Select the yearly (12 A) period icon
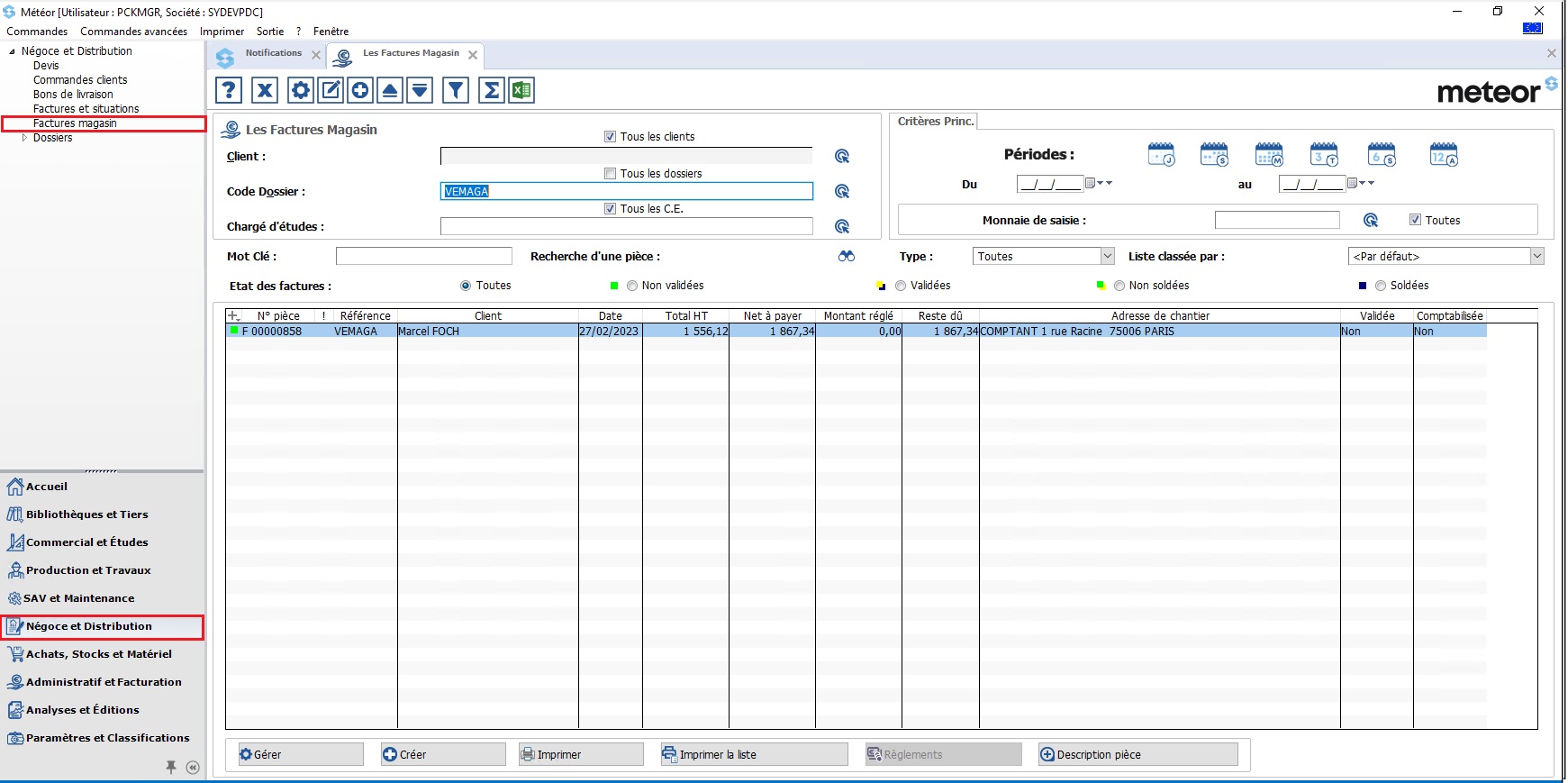 1444,155
